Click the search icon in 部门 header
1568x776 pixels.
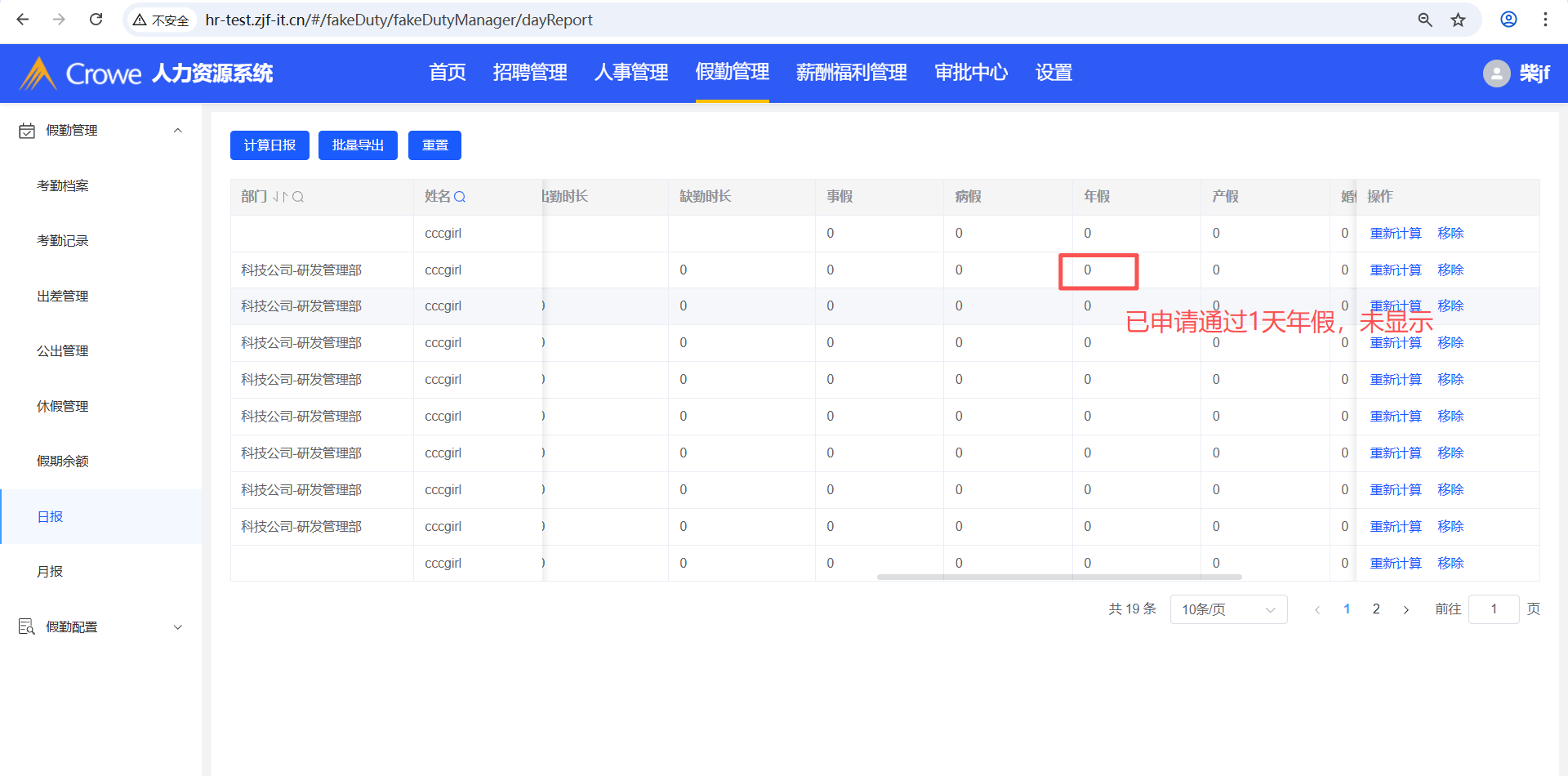298,197
